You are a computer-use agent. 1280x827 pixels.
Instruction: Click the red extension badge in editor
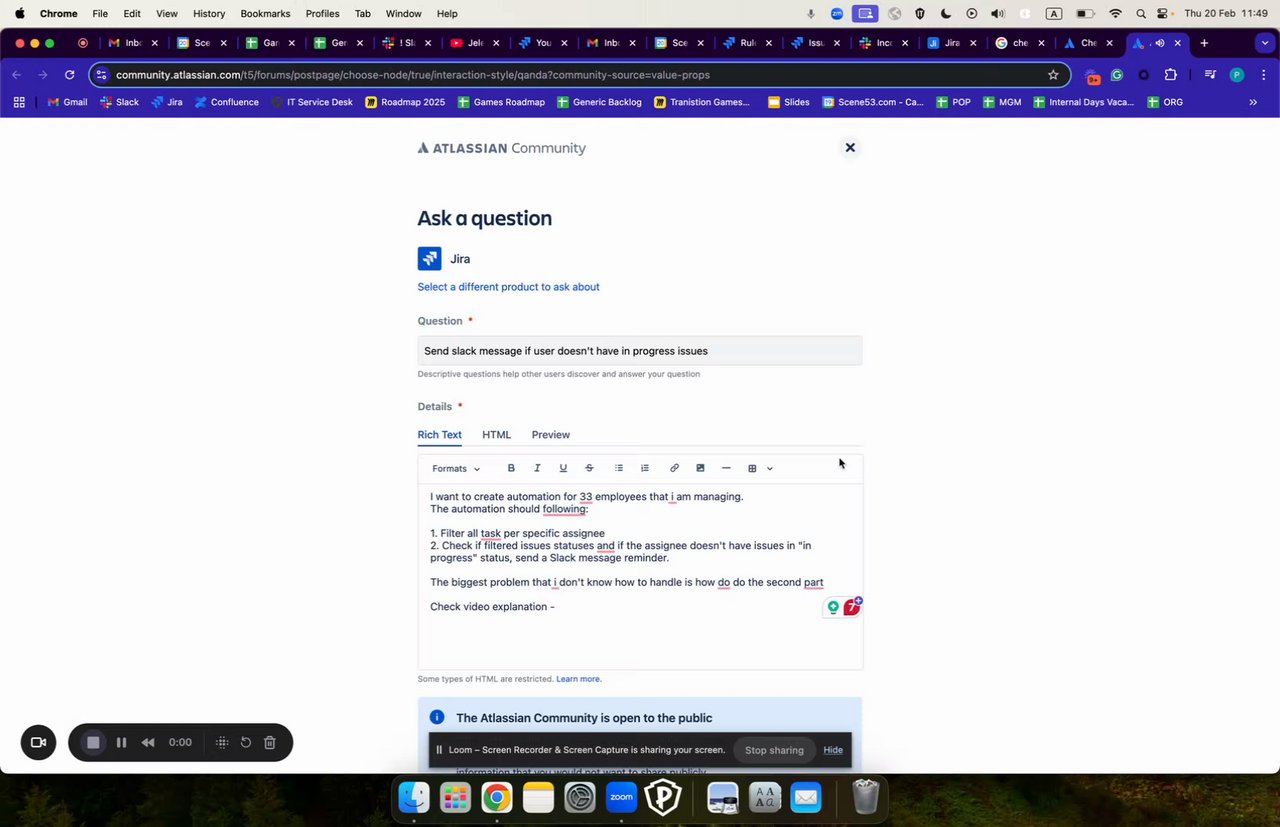[852, 607]
